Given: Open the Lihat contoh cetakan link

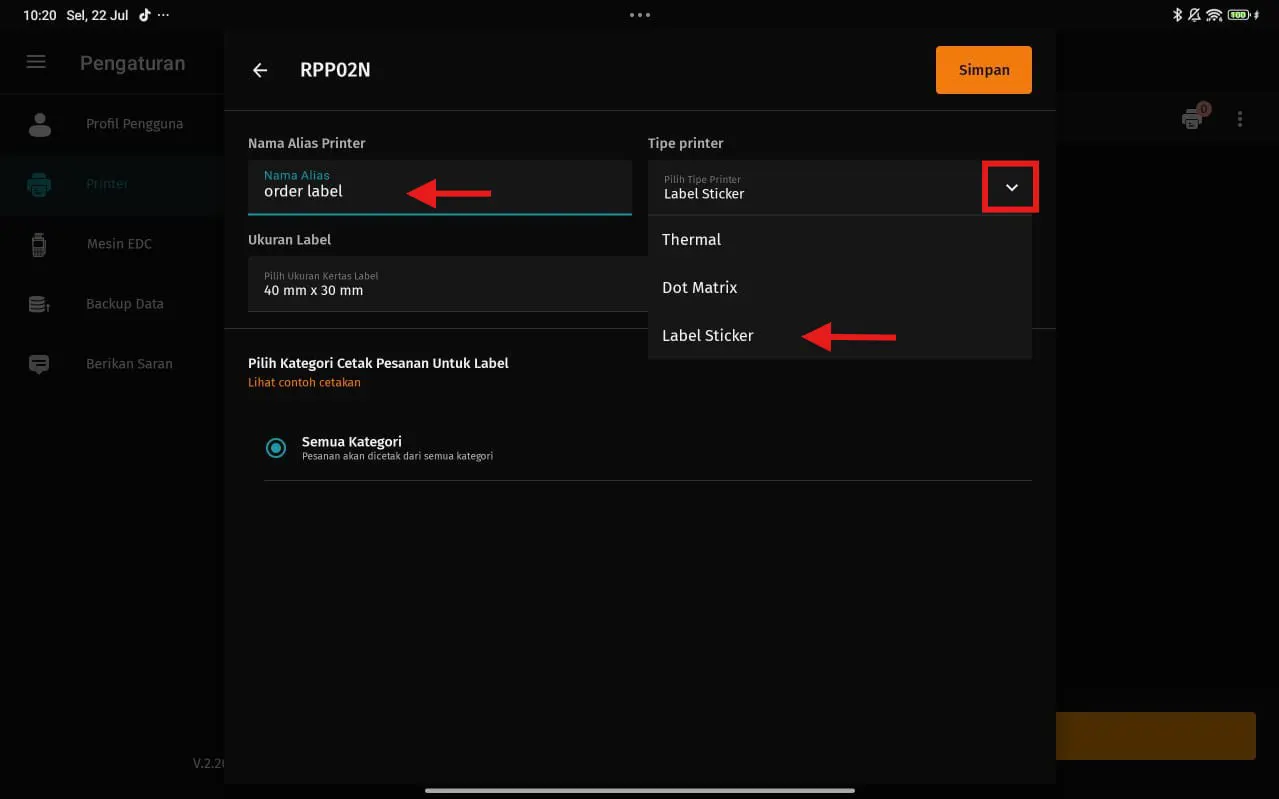Looking at the screenshot, I should pyautogui.click(x=304, y=382).
